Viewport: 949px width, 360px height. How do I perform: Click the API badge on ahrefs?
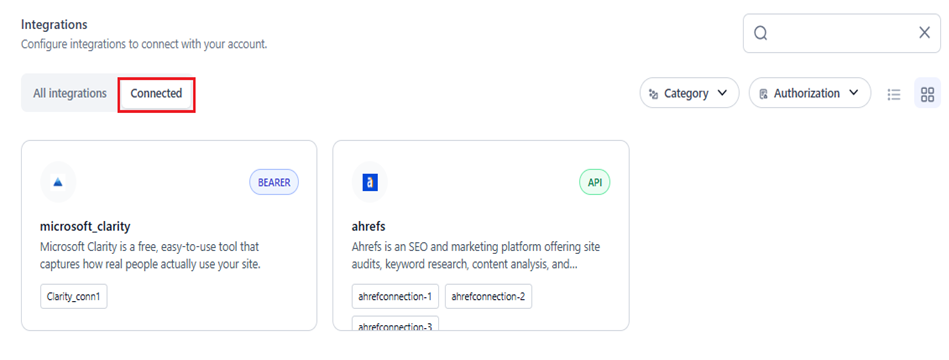(x=595, y=182)
